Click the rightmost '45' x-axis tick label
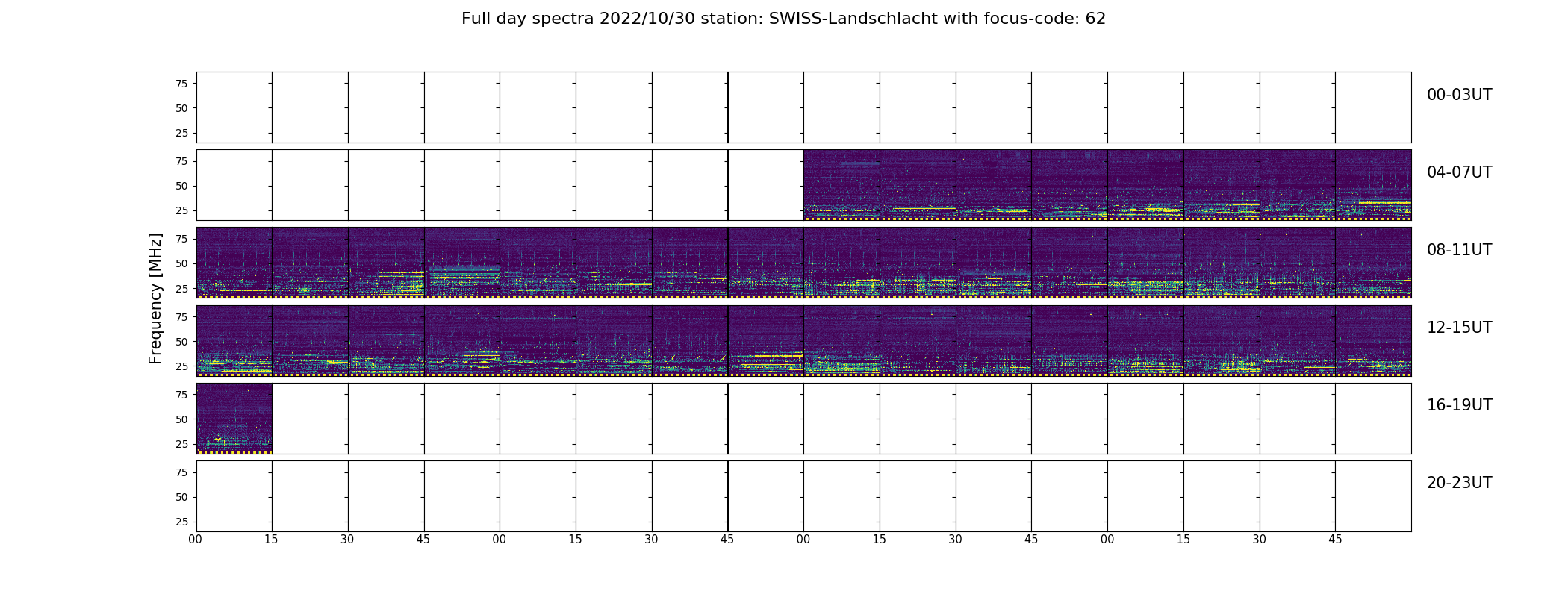This screenshot has height=597, width=1568. [1335, 539]
